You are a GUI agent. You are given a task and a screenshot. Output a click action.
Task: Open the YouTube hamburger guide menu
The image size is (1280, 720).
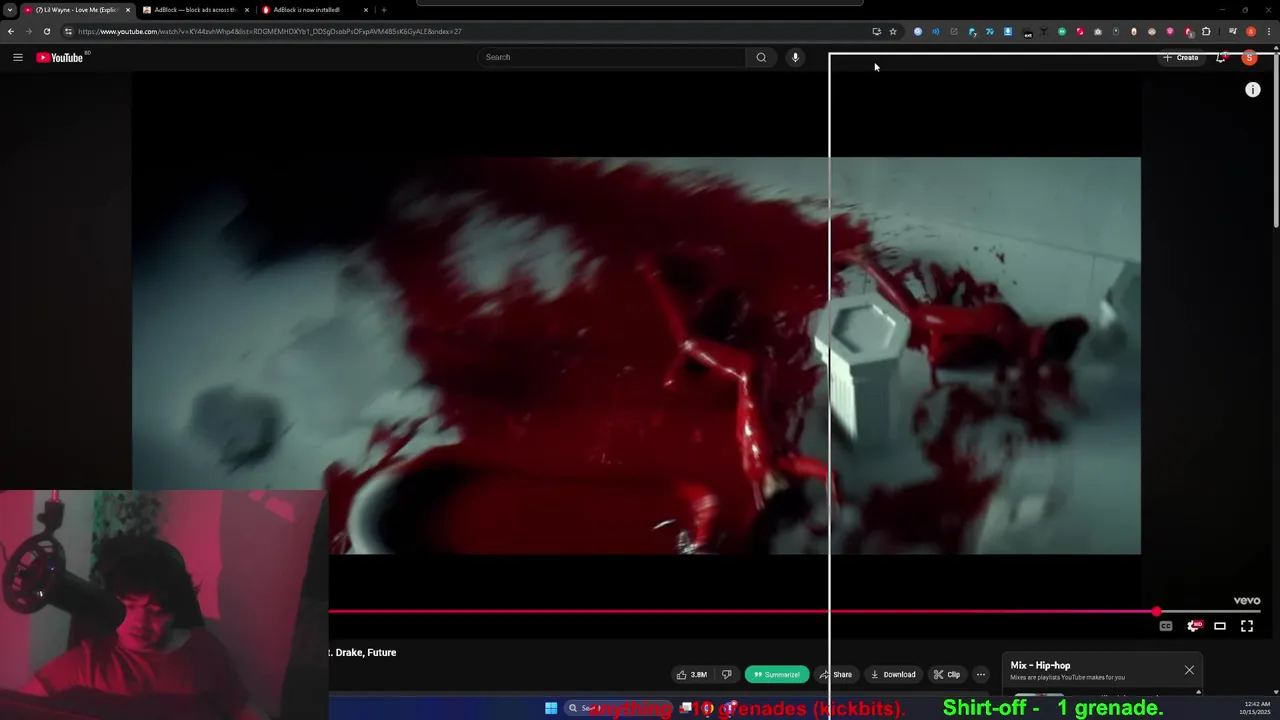click(17, 57)
